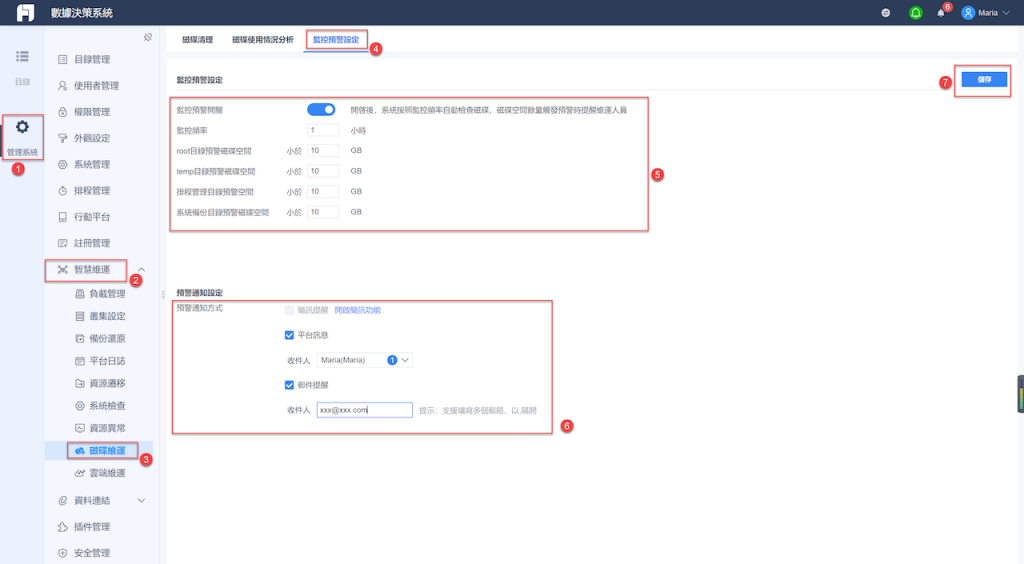Check the 簡訊提醒 checkbox
Screen dimensions: 1024x564
pos(289,310)
